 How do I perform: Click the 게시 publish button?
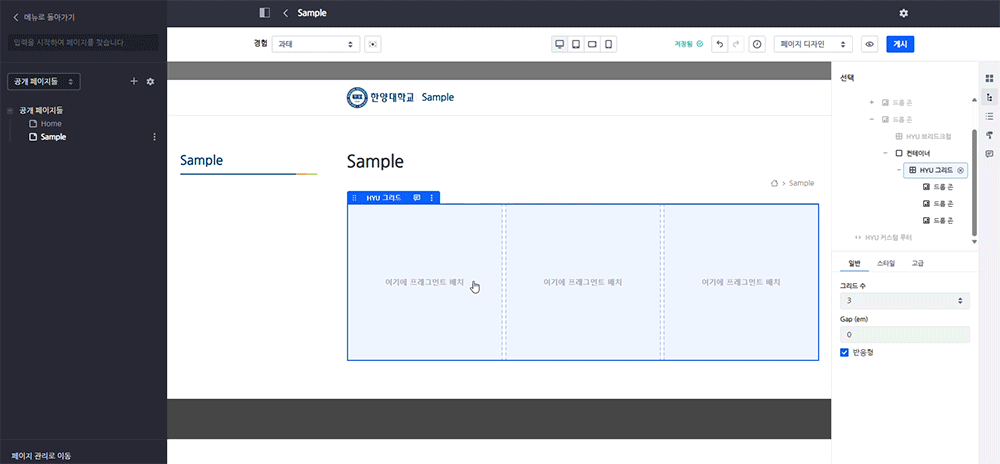[900, 44]
